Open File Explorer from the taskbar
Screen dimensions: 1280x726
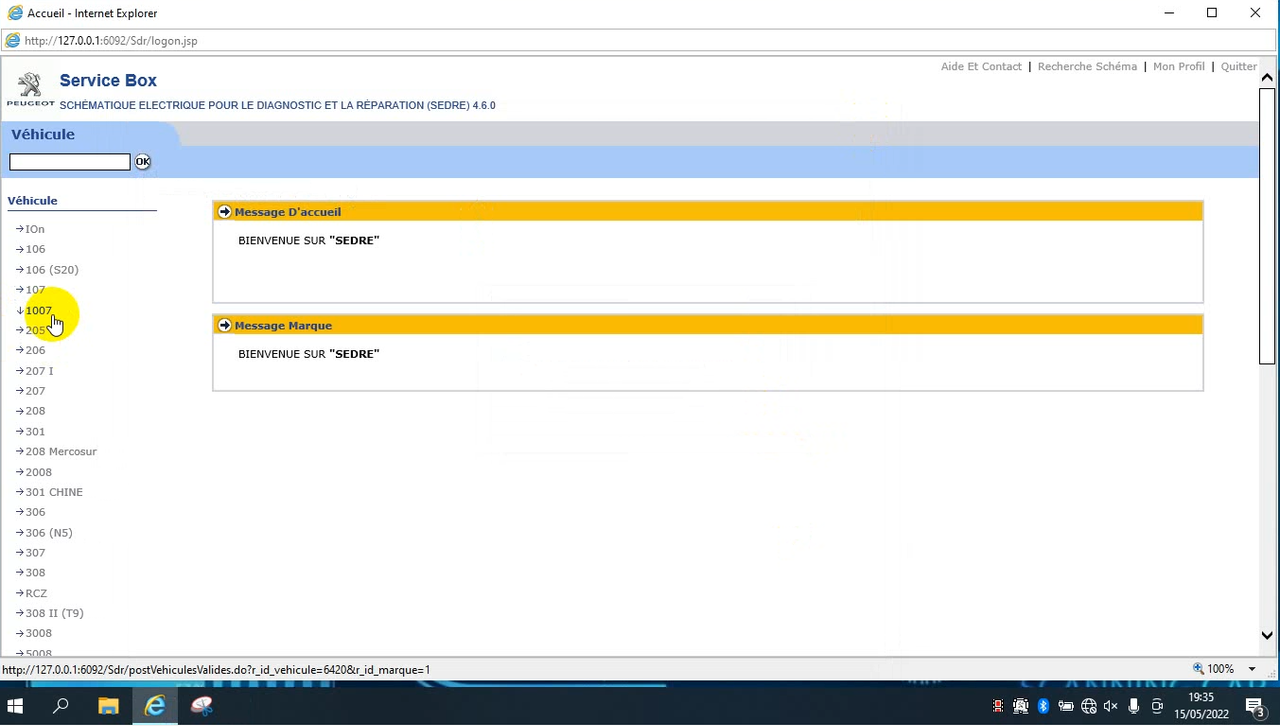108,706
